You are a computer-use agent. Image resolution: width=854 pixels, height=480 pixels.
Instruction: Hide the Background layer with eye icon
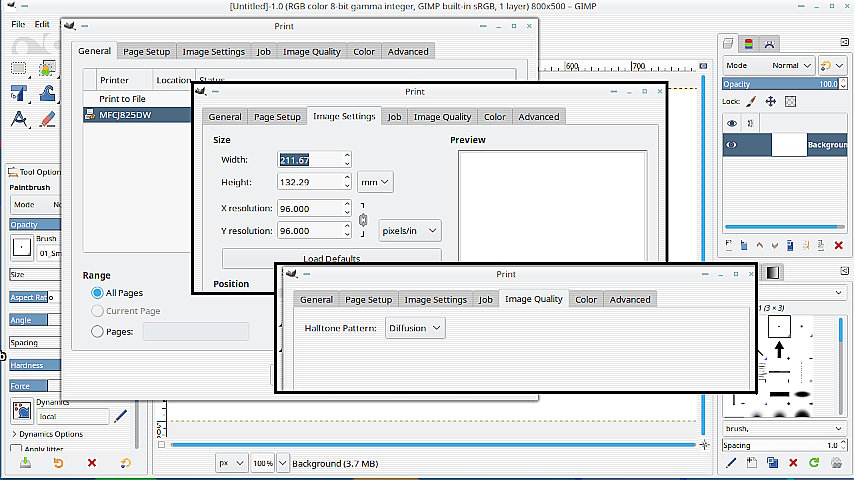pos(732,145)
